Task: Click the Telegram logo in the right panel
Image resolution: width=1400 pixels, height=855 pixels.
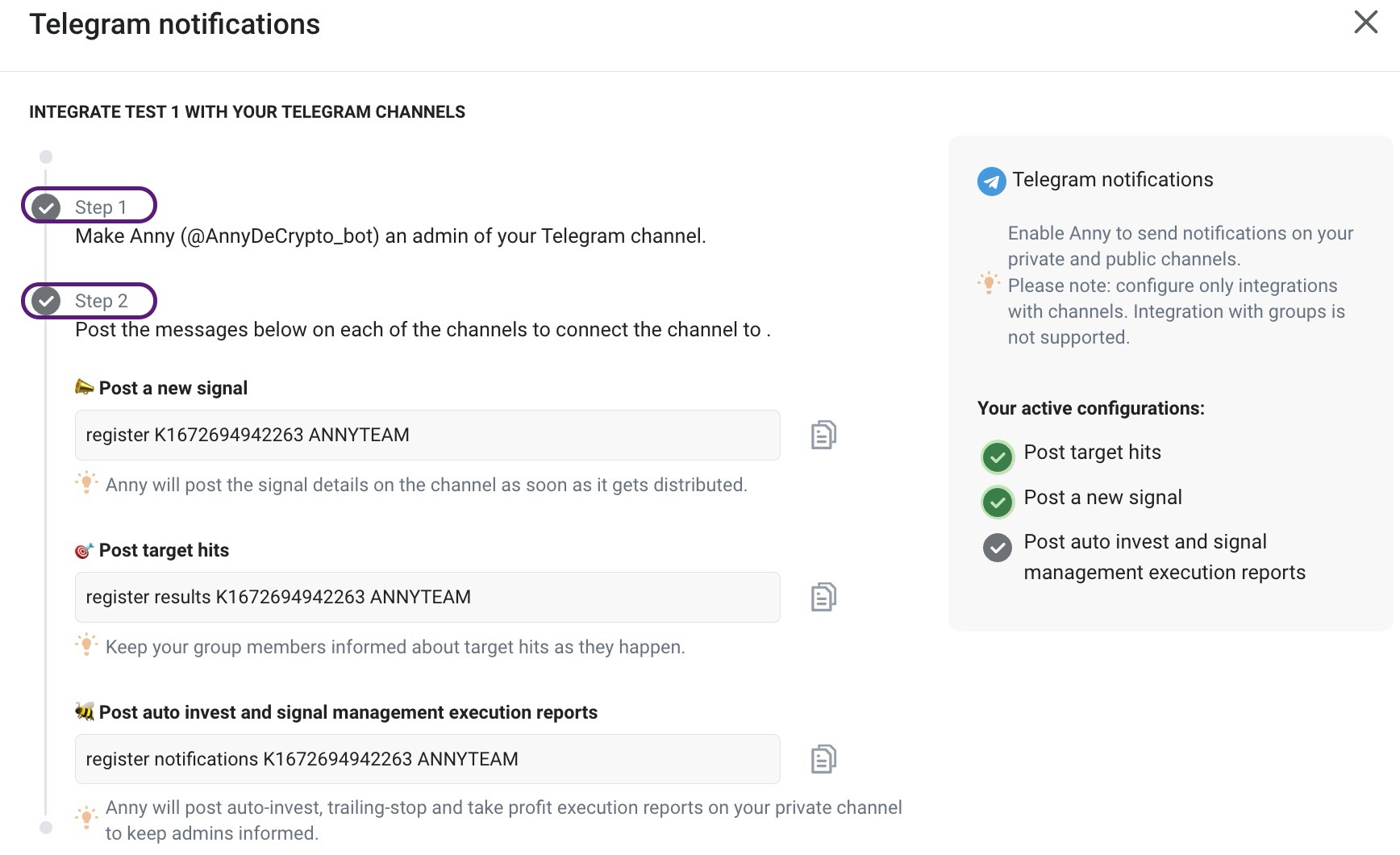Action: point(990,181)
